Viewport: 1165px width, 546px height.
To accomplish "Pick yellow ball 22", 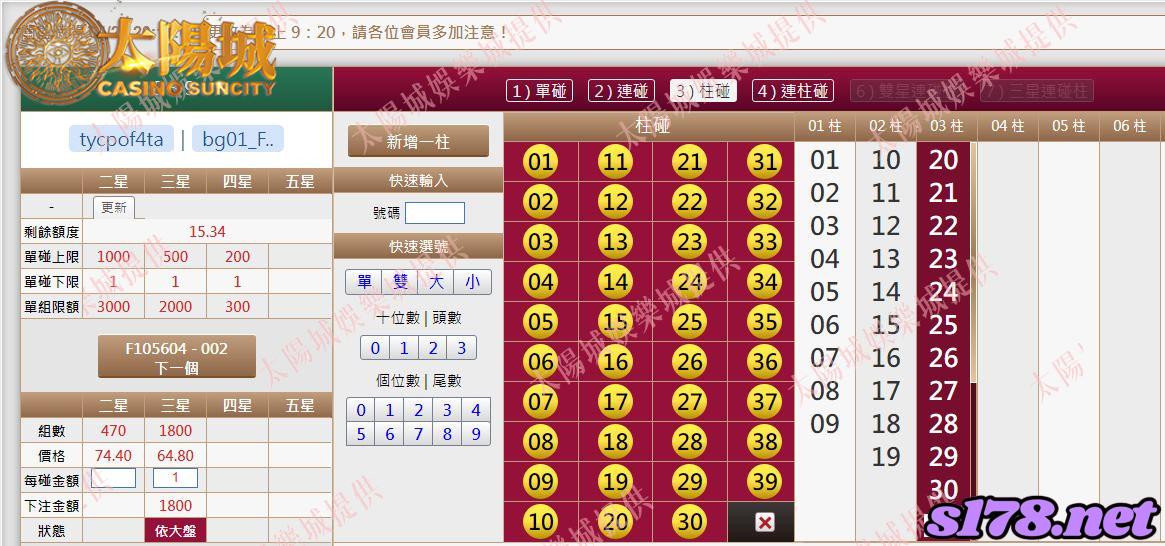I will click(689, 202).
